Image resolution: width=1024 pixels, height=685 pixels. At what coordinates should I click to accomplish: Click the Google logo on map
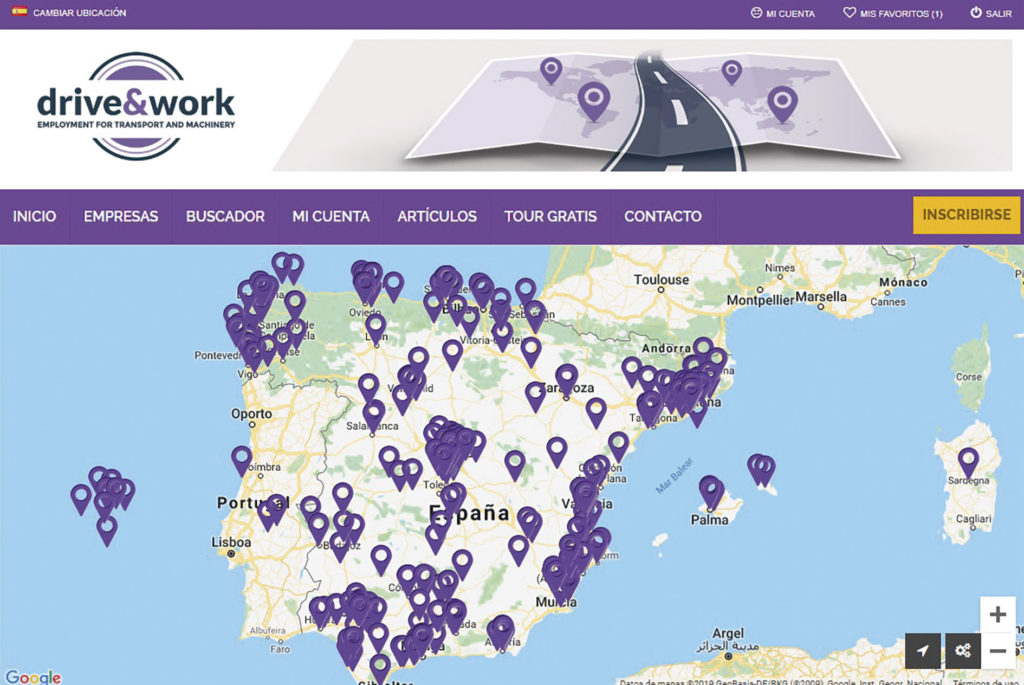pyautogui.click(x=33, y=677)
